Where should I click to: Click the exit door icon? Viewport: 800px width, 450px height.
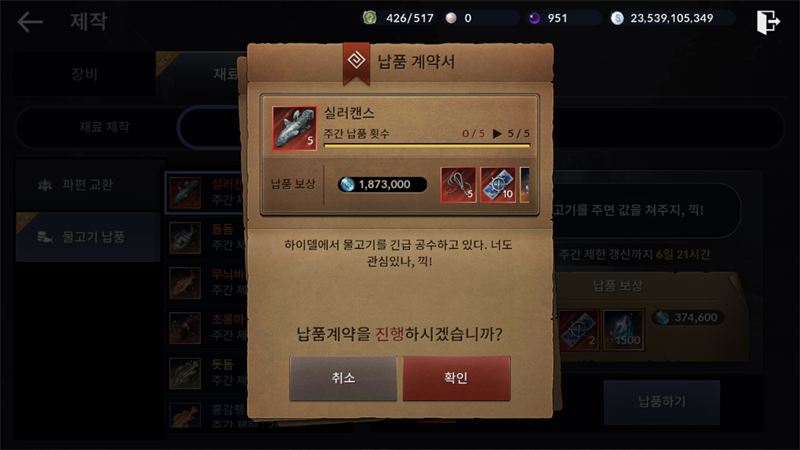(x=768, y=22)
